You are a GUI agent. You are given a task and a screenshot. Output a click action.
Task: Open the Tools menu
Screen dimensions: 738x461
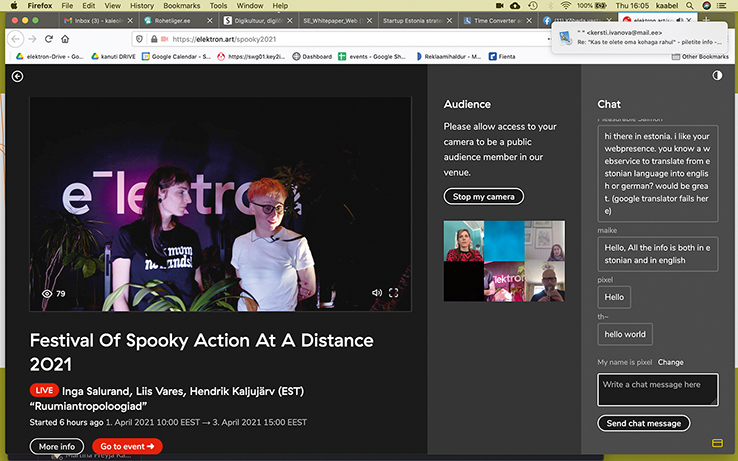pyautogui.click(x=218, y=6)
